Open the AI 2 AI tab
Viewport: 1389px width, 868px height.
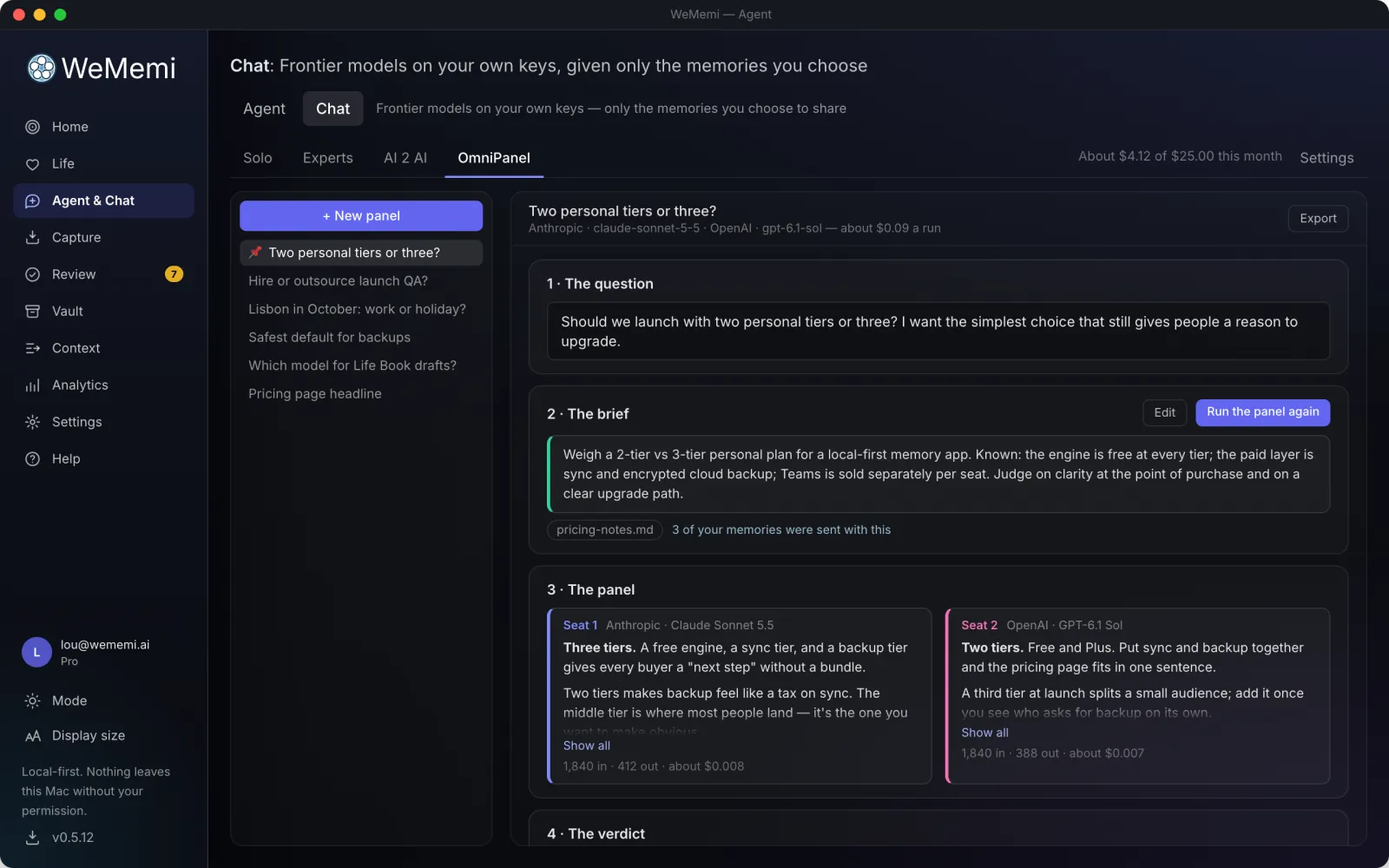click(x=405, y=158)
